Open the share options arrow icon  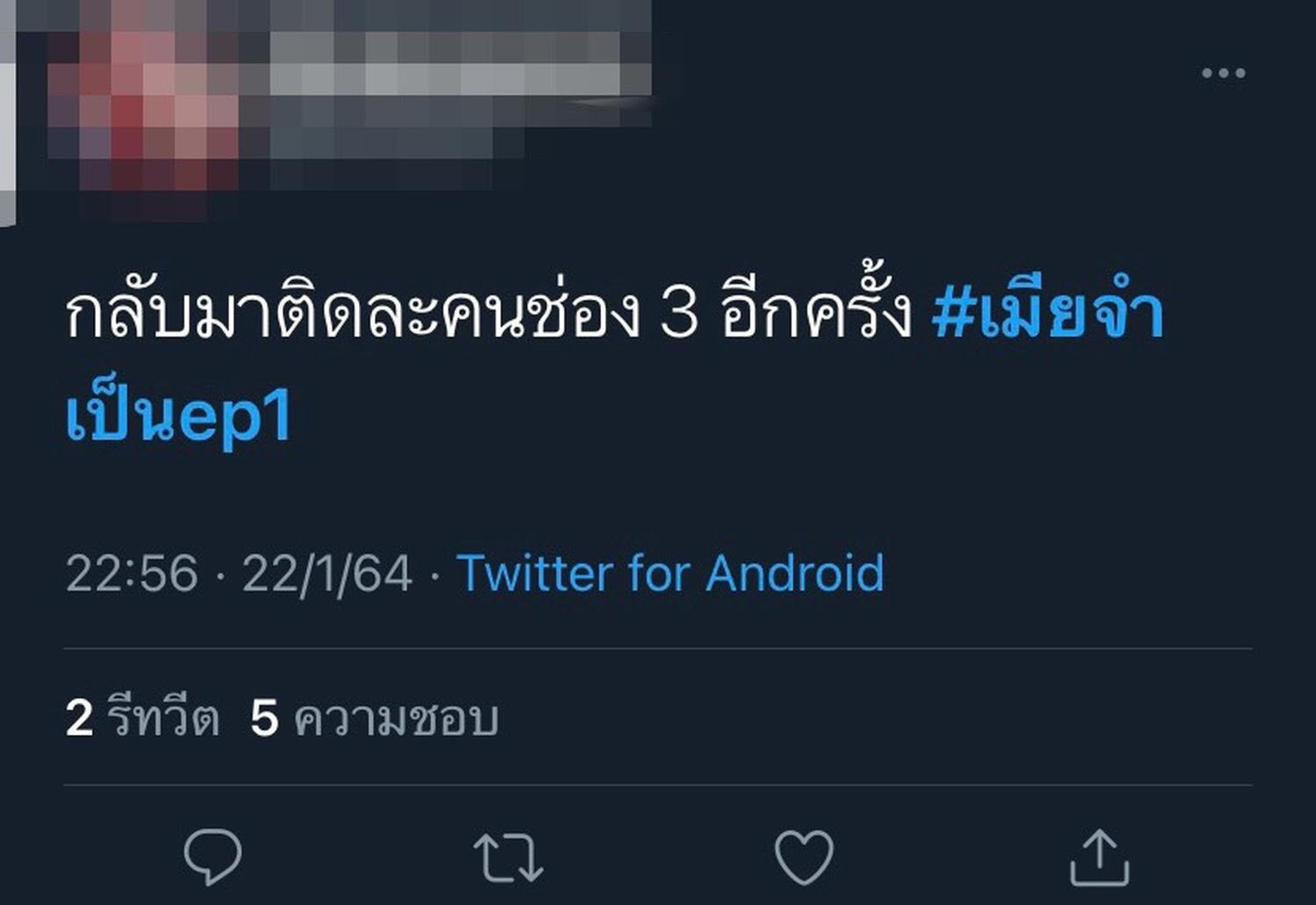(1099, 857)
